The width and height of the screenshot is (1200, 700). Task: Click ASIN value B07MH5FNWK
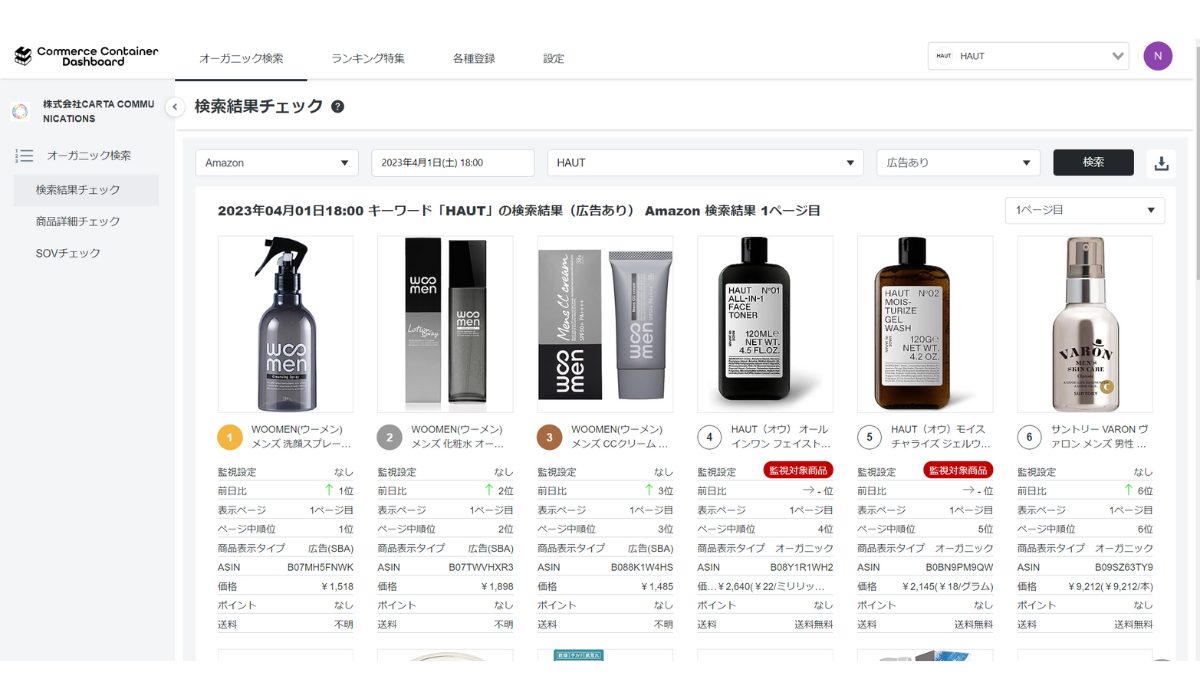(x=320, y=567)
